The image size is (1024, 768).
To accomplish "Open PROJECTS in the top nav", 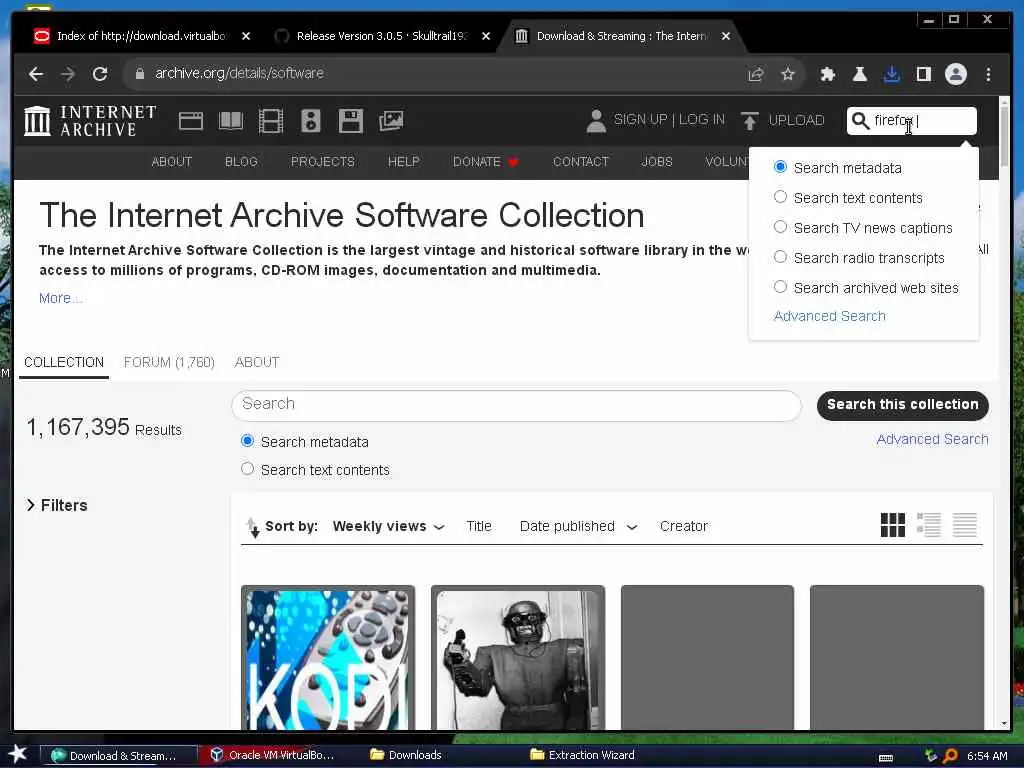I will coord(323,162).
